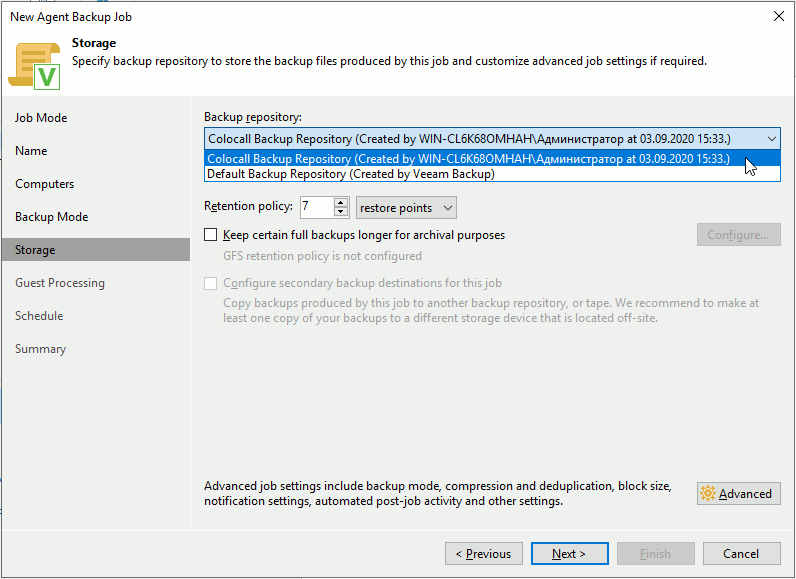The height and width of the screenshot is (579, 796).
Task: Choose Default Backup Repository option
Action: 350,174
